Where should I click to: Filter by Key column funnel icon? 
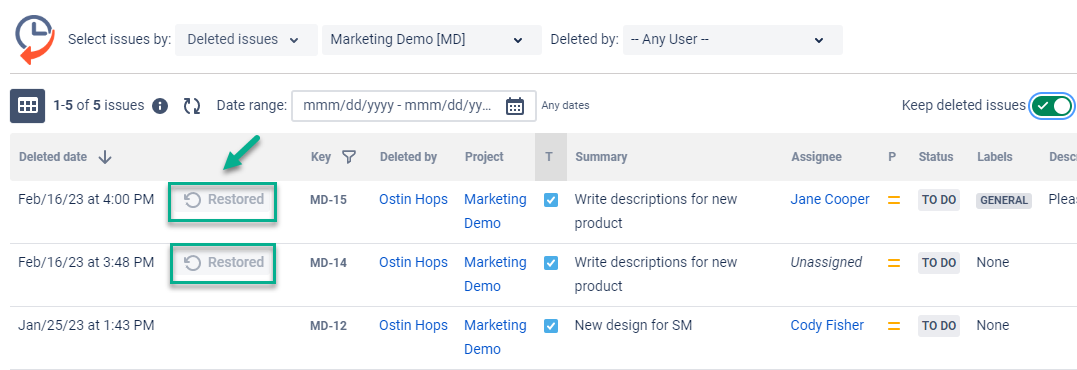tap(349, 157)
